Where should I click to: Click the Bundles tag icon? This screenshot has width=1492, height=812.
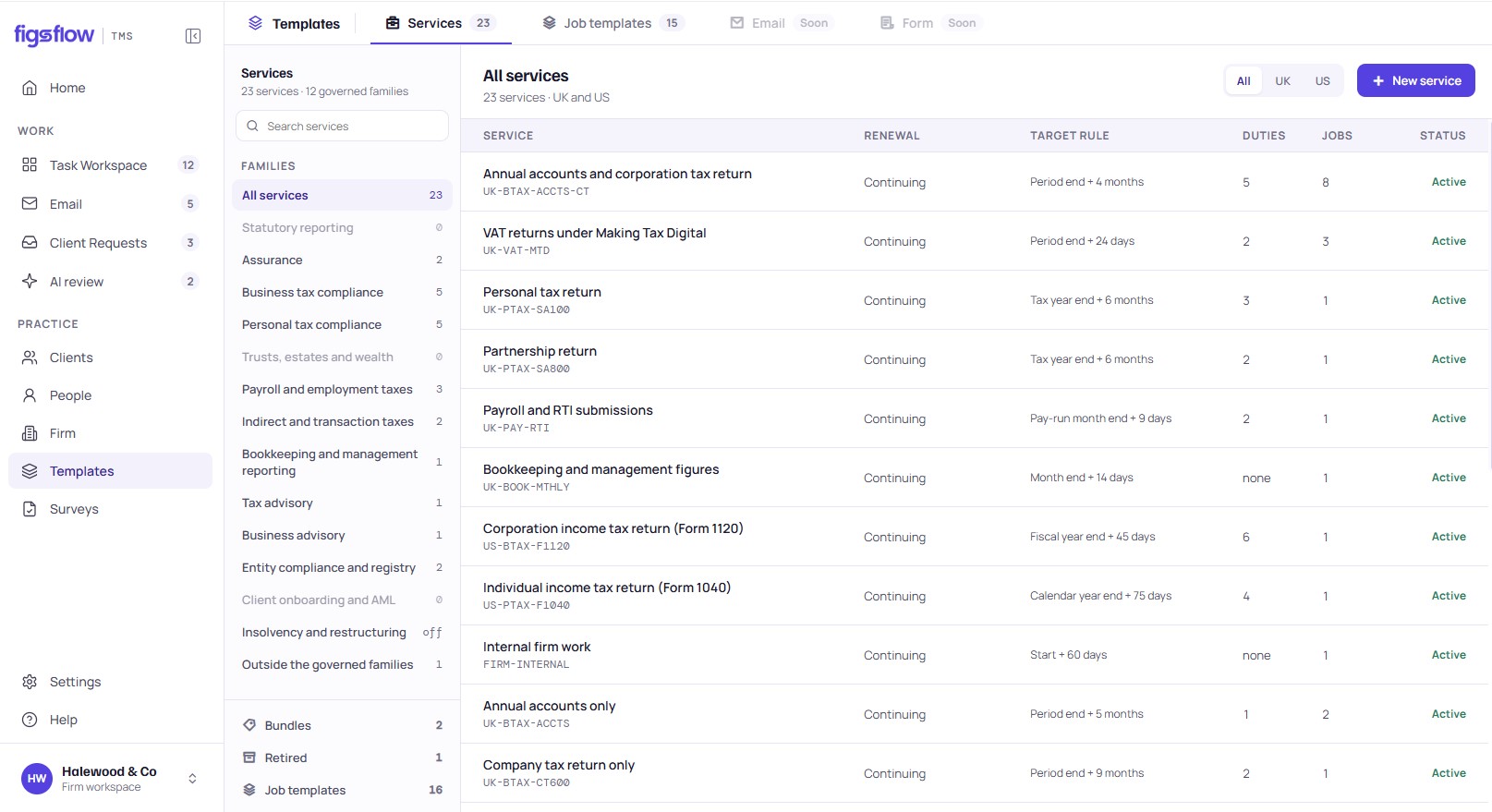coord(249,725)
